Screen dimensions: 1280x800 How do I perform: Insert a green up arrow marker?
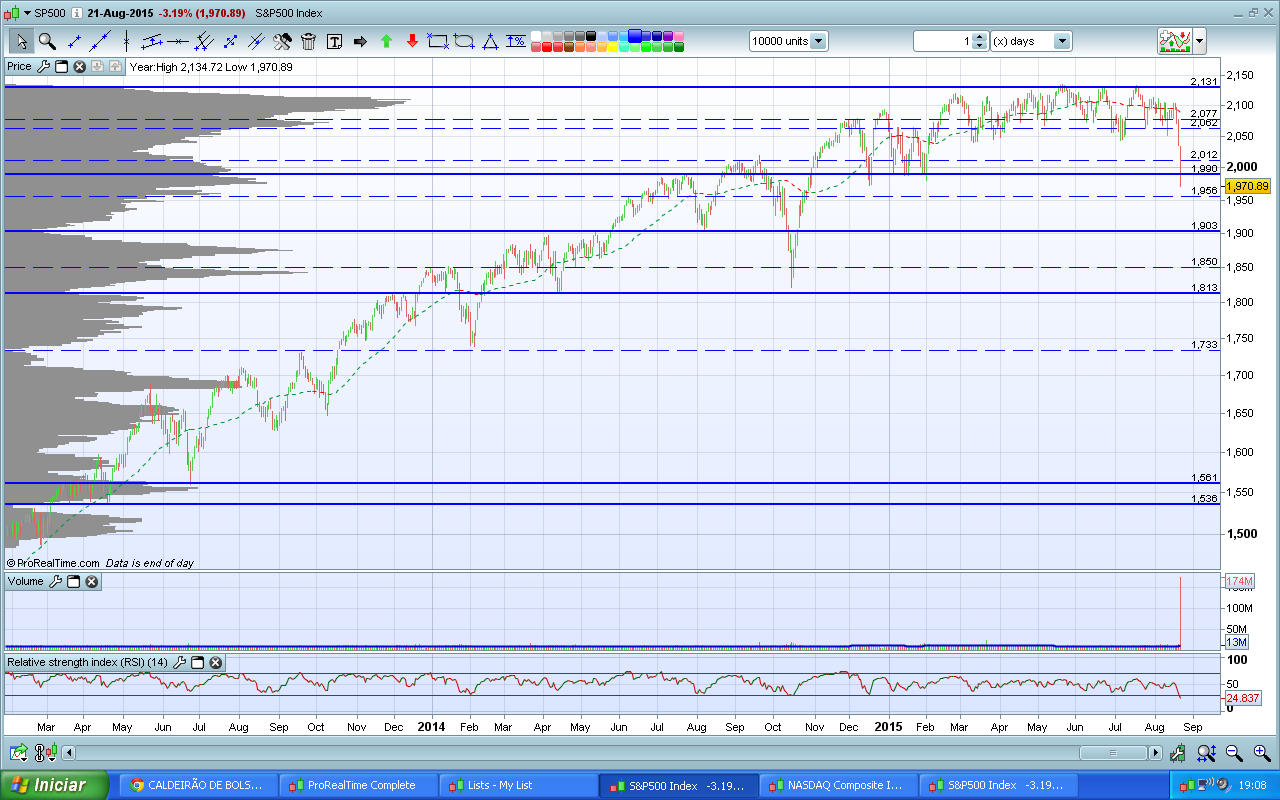pos(386,41)
